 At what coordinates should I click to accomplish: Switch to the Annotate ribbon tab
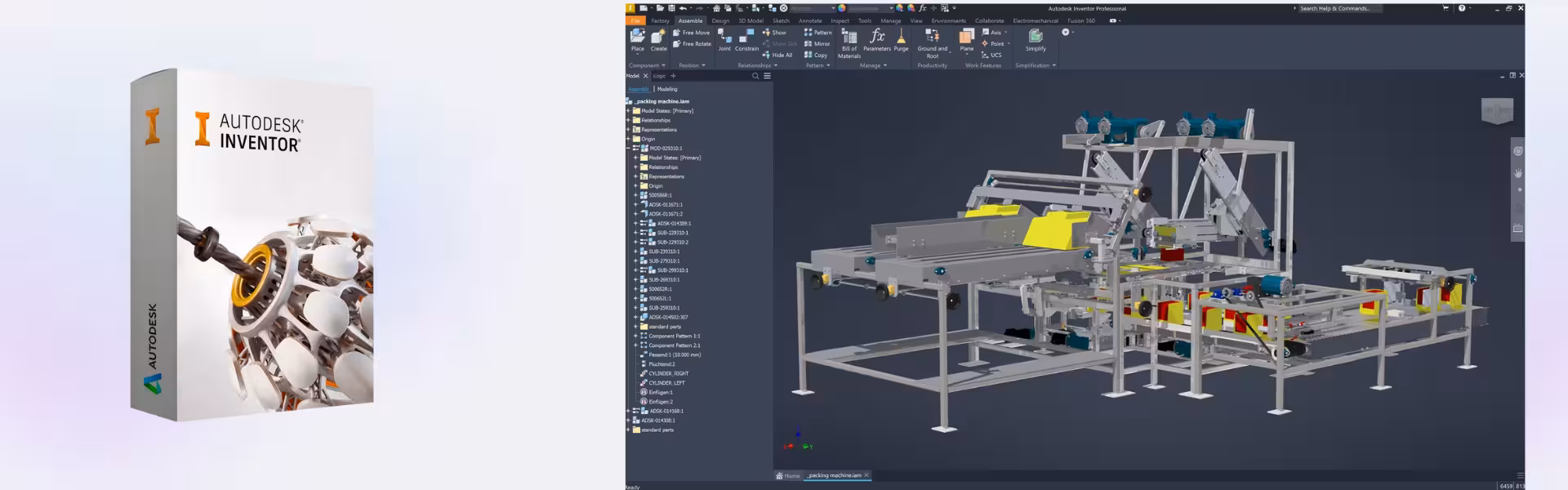810,20
